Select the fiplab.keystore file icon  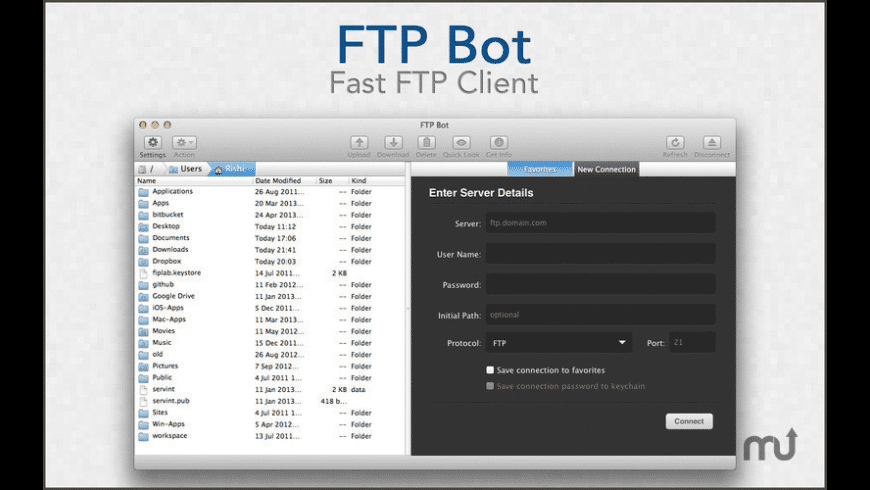click(x=143, y=274)
